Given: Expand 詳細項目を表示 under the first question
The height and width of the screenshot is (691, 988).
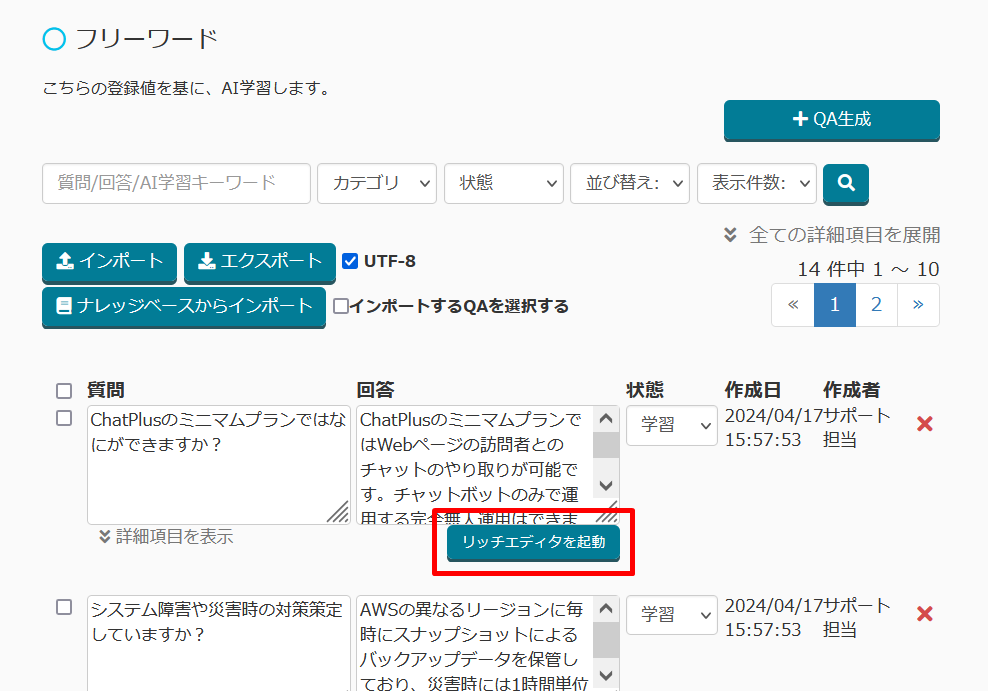Looking at the screenshot, I should (x=165, y=537).
